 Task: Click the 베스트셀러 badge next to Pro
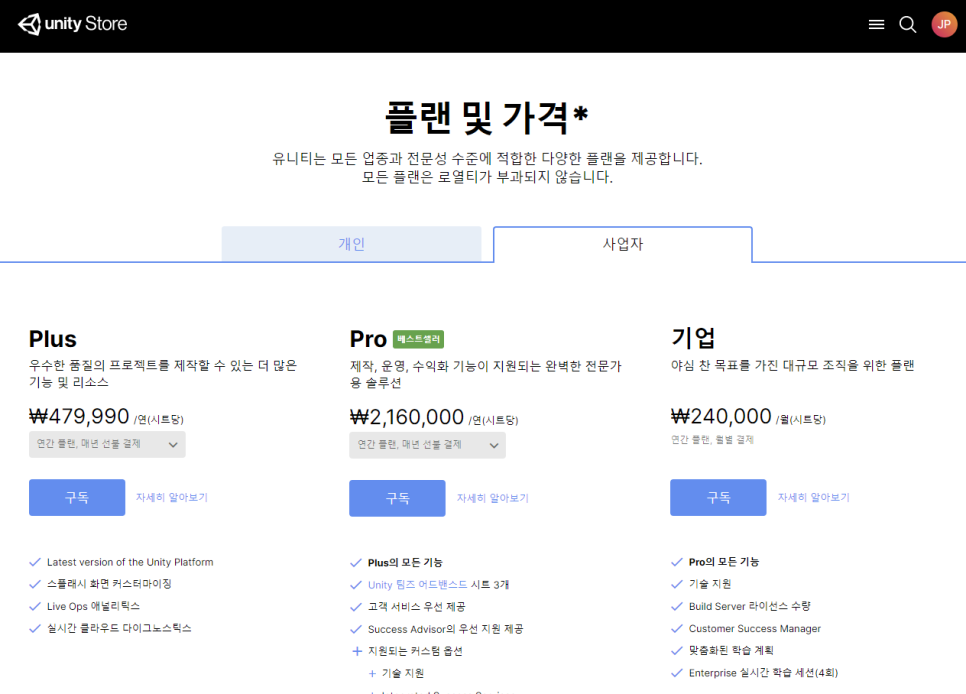(418, 339)
